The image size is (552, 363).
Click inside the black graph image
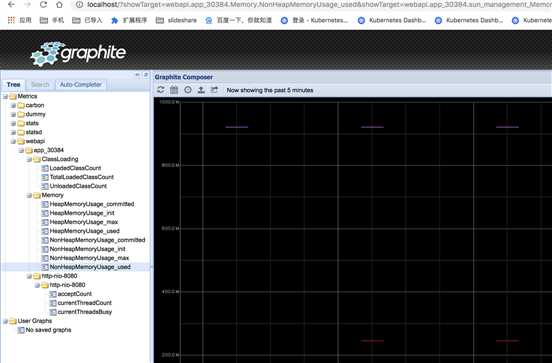(x=353, y=231)
